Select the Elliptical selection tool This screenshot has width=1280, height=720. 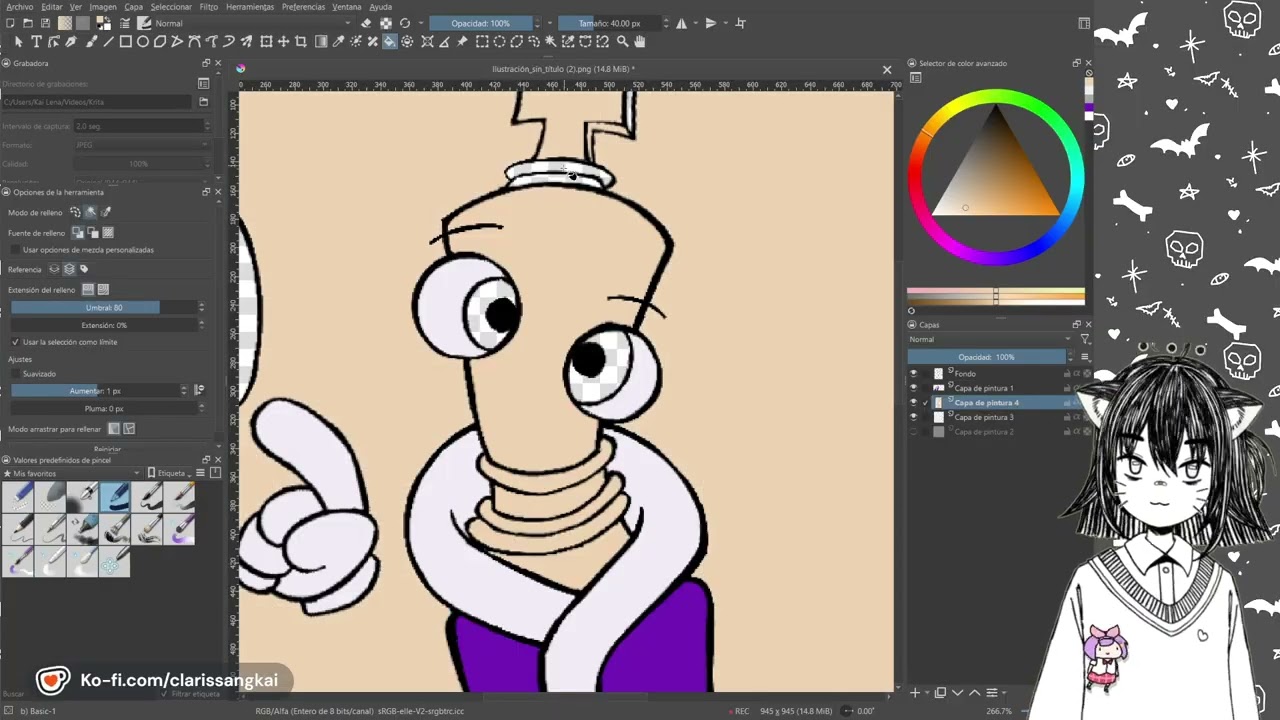click(x=500, y=42)
